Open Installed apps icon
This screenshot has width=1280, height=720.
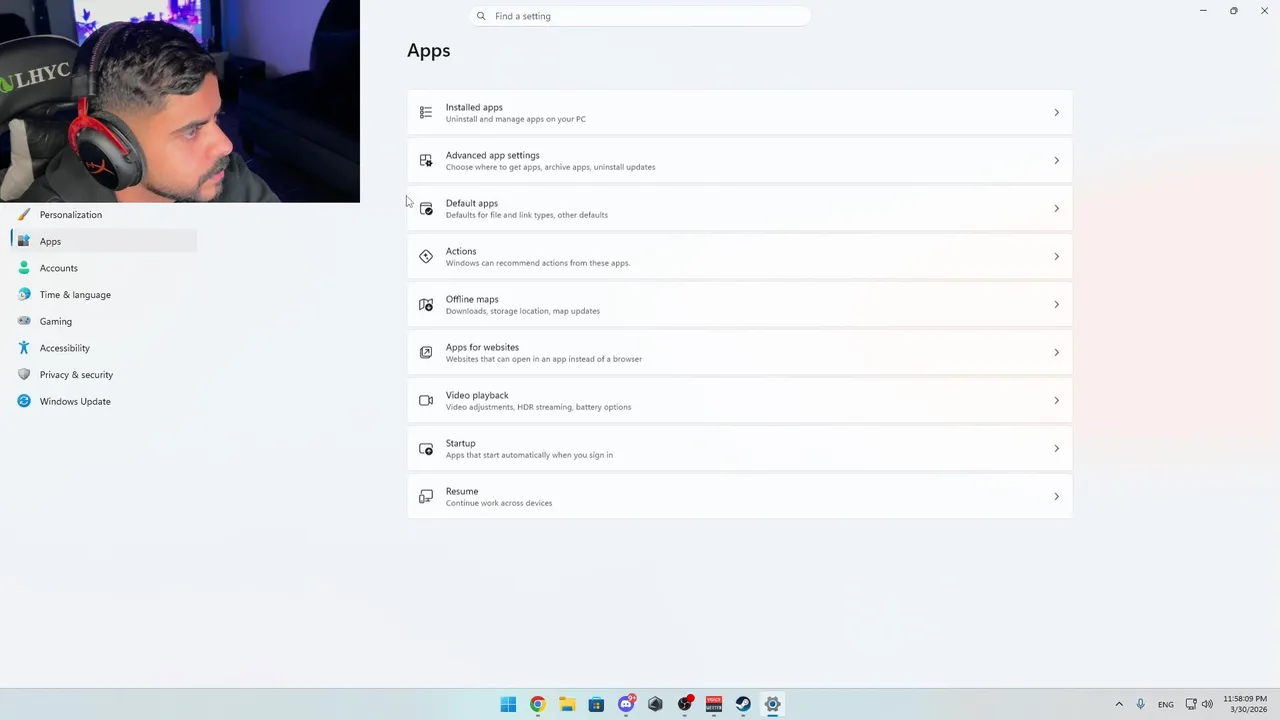pyautogui.click(x=426, y=112)
